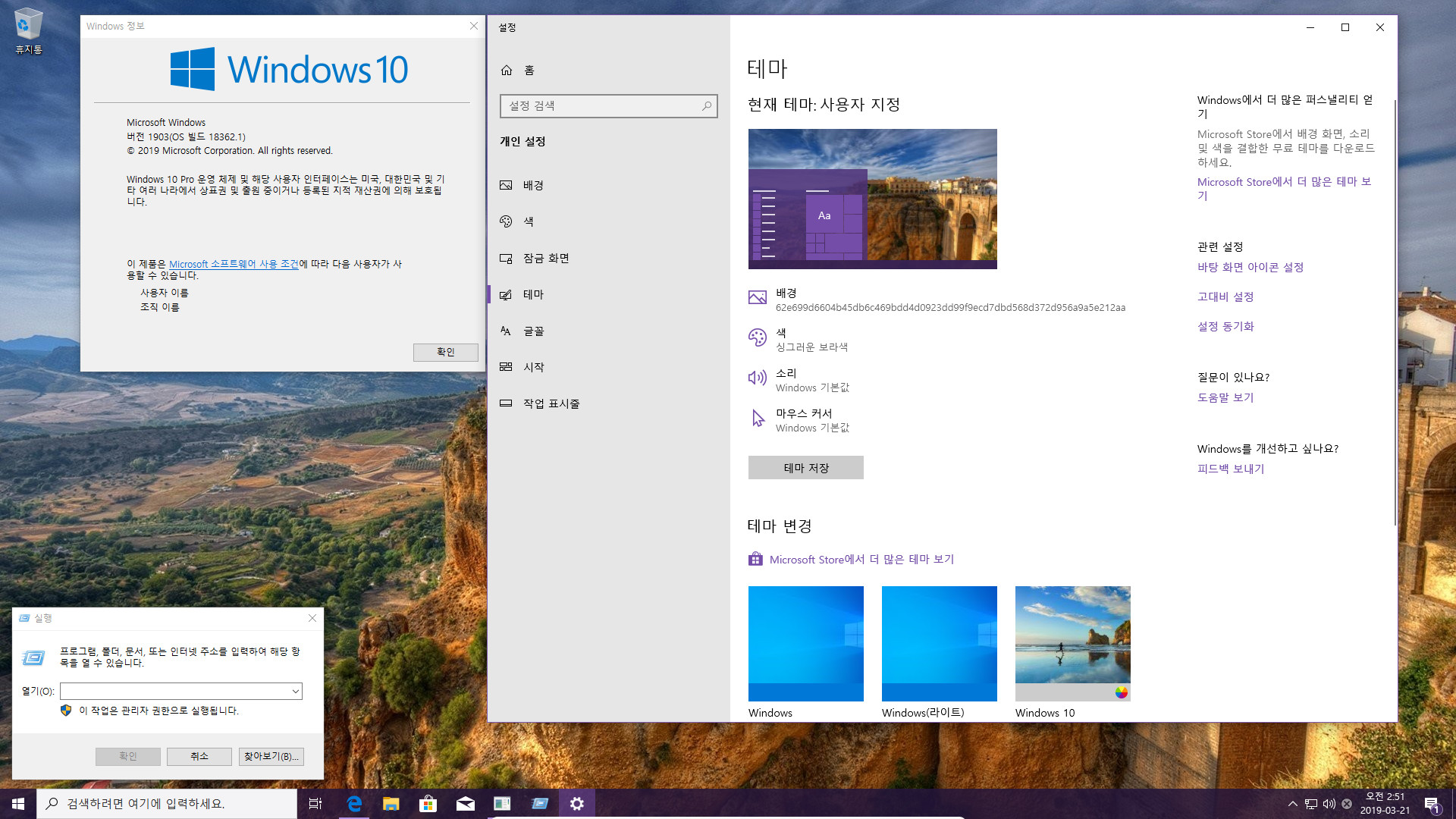Viewport: 1456px width, 819px height.
Task: Expand the 열기 dropdown arrow in Run dialog
Action: click(x=295, y=692)
